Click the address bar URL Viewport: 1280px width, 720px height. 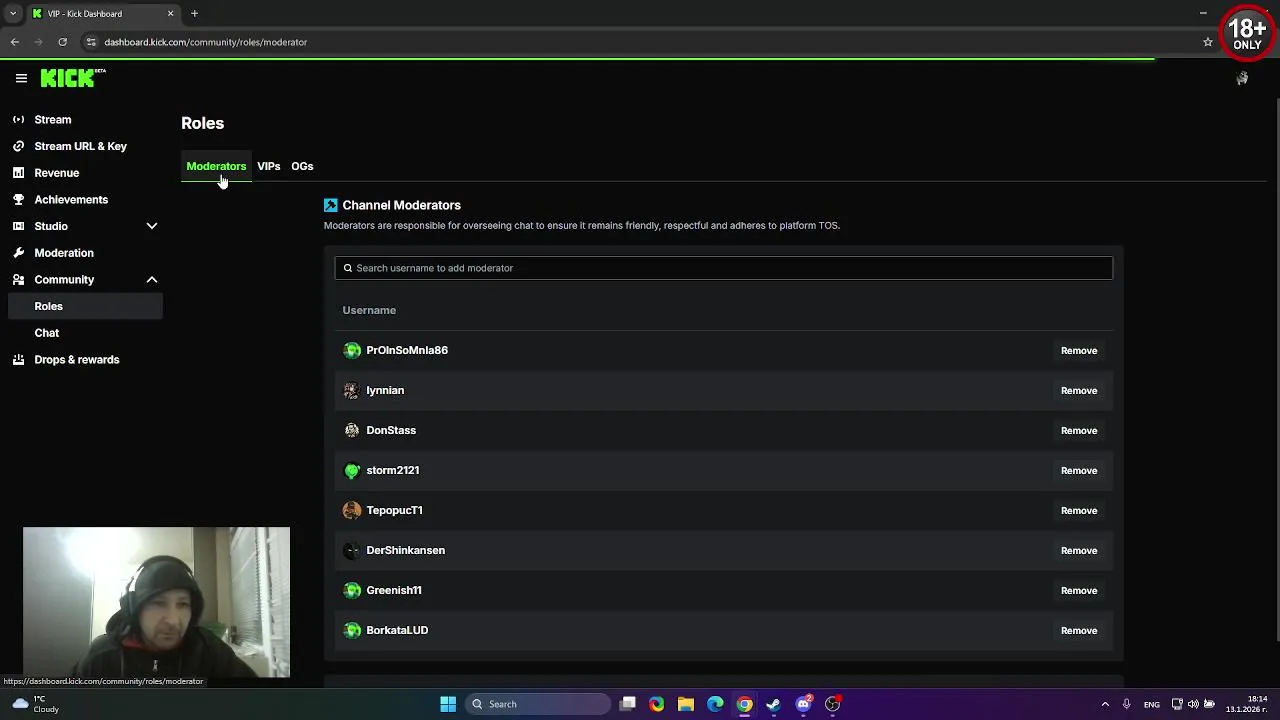(205, 42)
